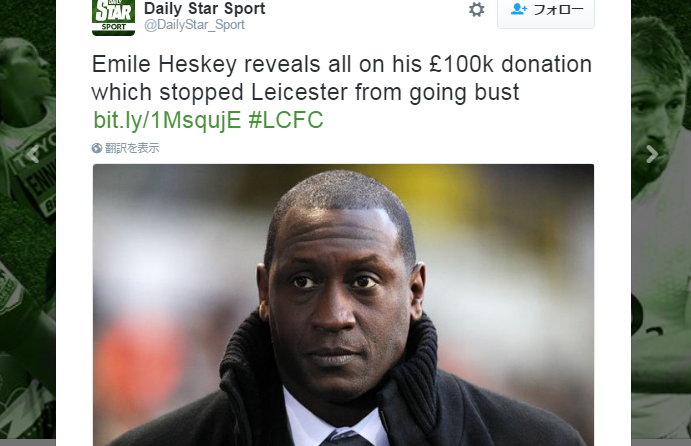The image size is (691, 446).
Task: Open the bit.ly/1MsqujE link
Action: coord(167,120)
